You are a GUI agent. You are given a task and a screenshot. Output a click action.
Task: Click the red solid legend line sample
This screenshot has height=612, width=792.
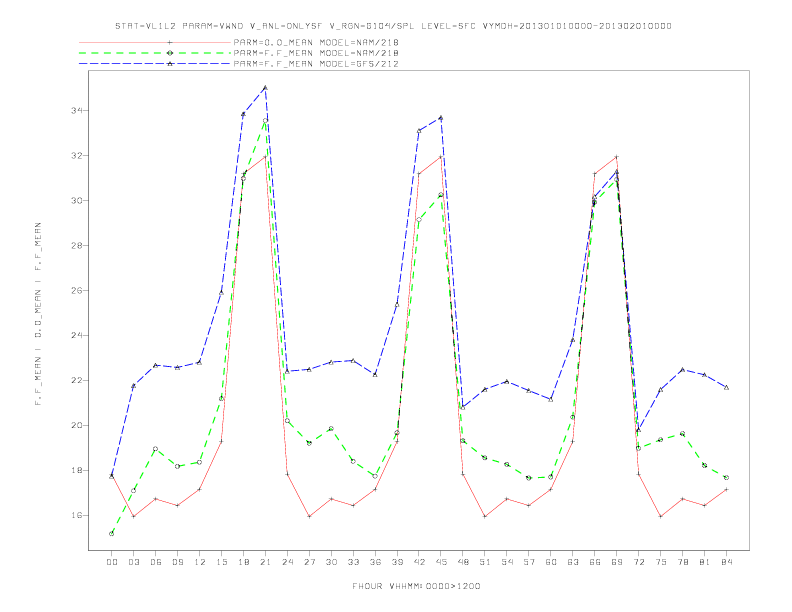(155, 42)
